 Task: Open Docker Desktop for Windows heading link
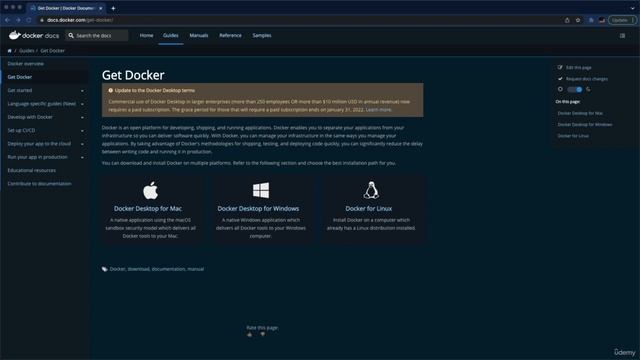pyautogui.click(x=258, y=209)
